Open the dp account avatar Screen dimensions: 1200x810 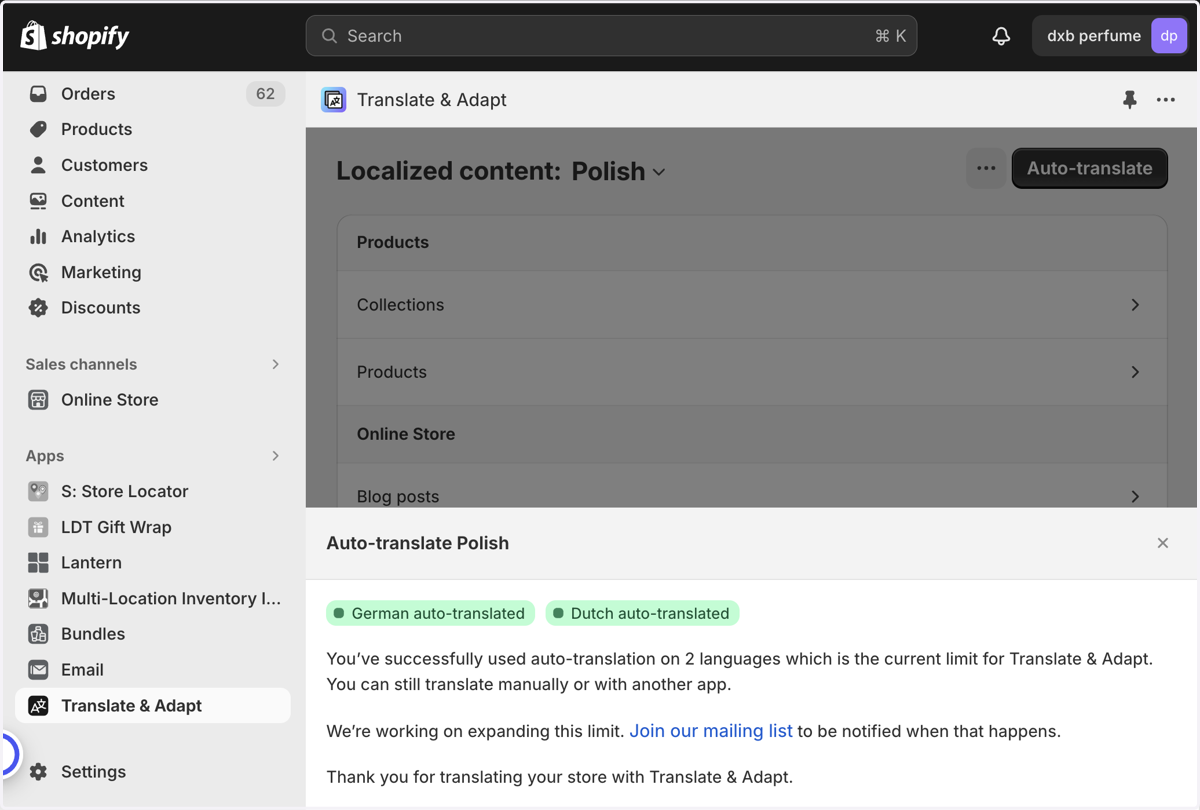click(1168, 36)
